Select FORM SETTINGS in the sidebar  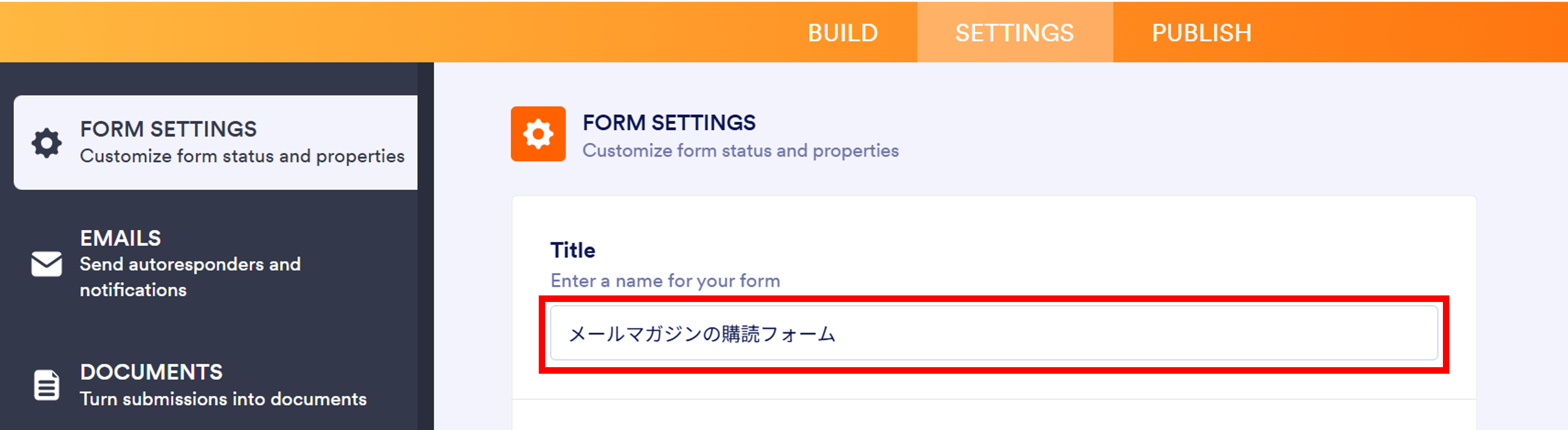(169, 129)
